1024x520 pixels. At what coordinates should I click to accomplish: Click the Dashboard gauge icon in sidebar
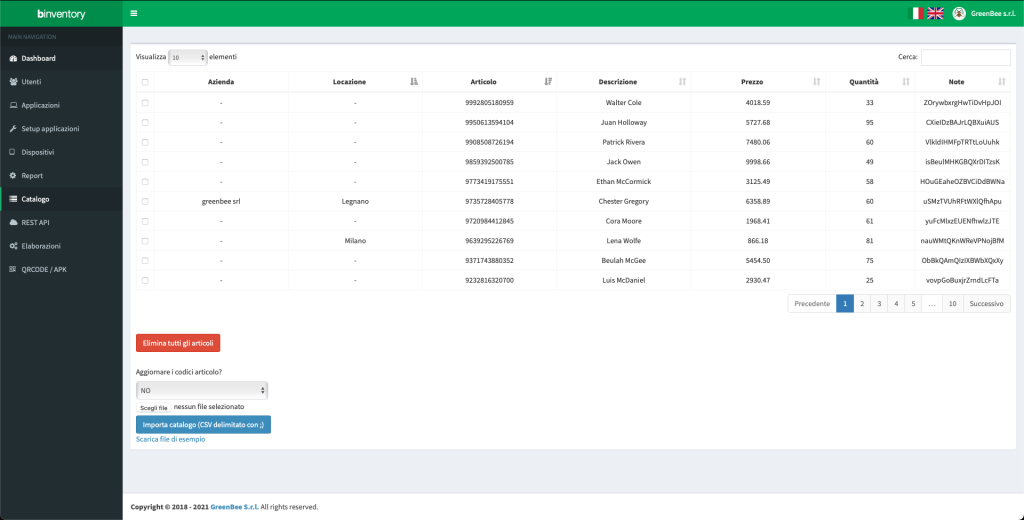[x=12, y=58]
